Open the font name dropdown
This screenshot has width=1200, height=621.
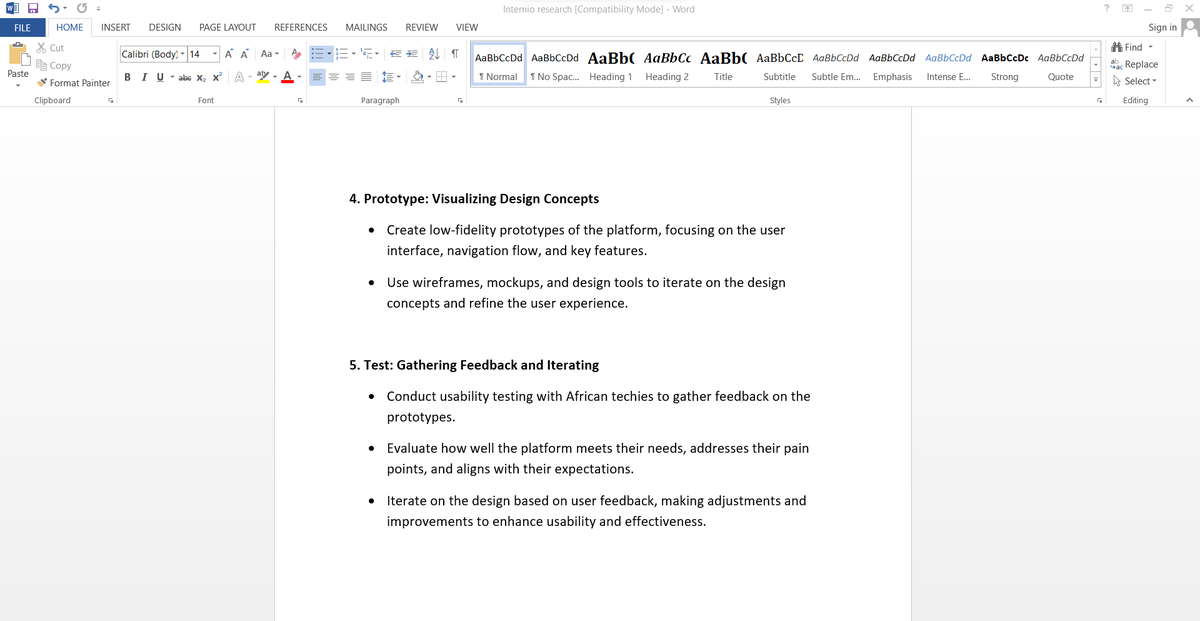[182, 54]
